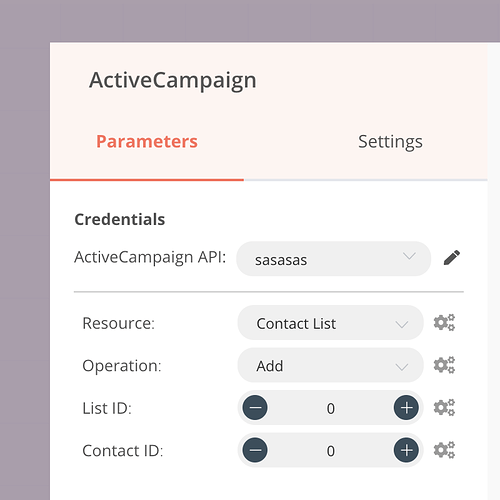Open the gear options for Resource
500x500 pixels.
coord(444,323)
